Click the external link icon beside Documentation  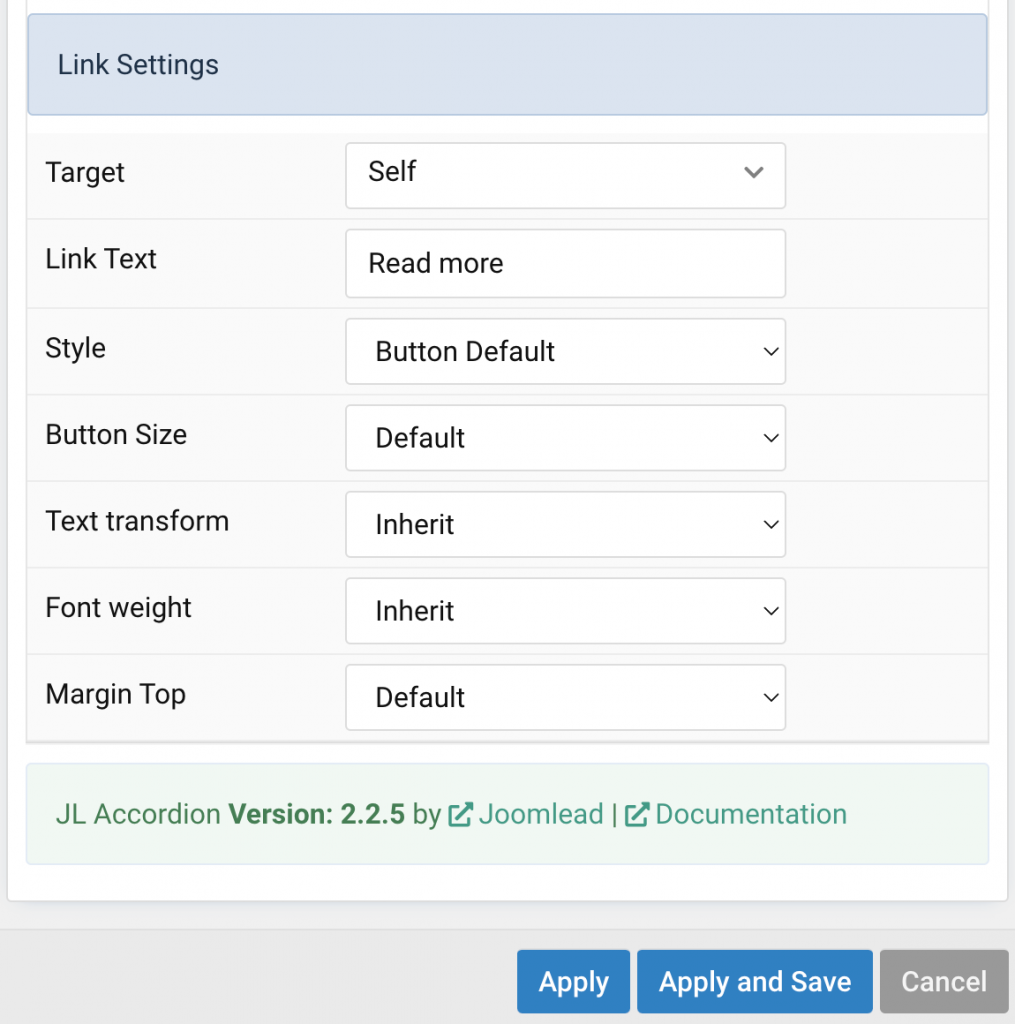click(637, 814)
